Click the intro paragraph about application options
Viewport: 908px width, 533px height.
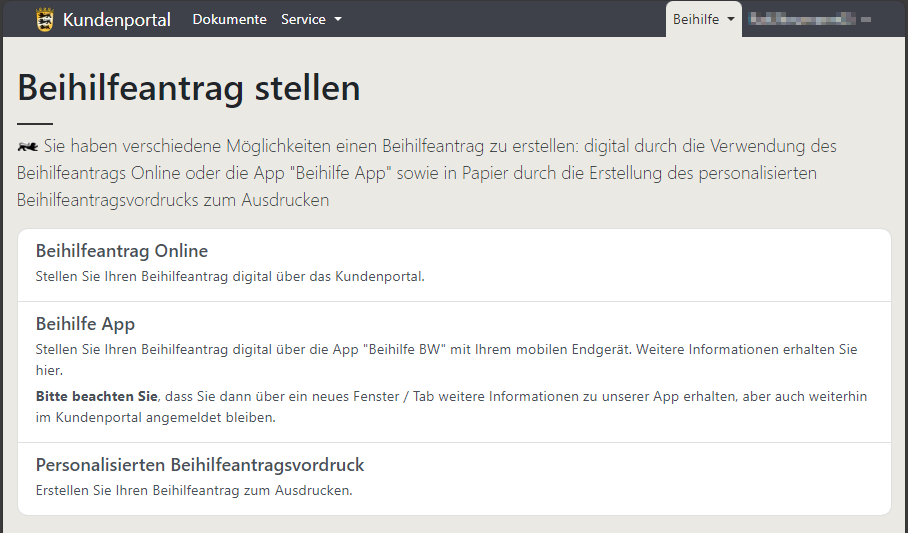(427, 173)
